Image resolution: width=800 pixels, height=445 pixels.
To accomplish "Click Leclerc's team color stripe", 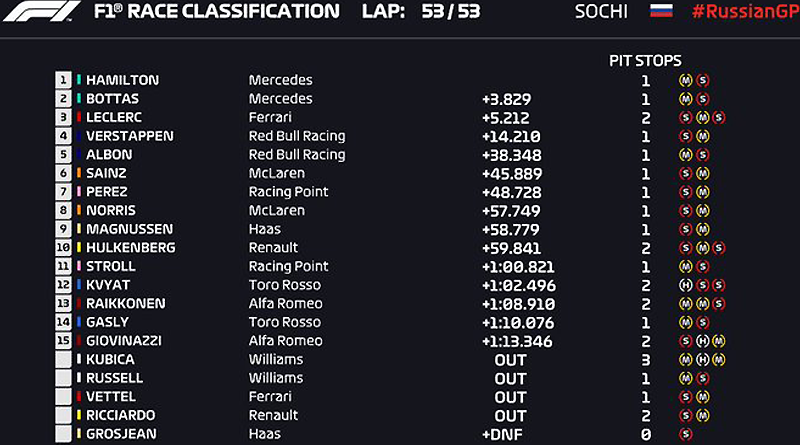I will pos(79,117).
